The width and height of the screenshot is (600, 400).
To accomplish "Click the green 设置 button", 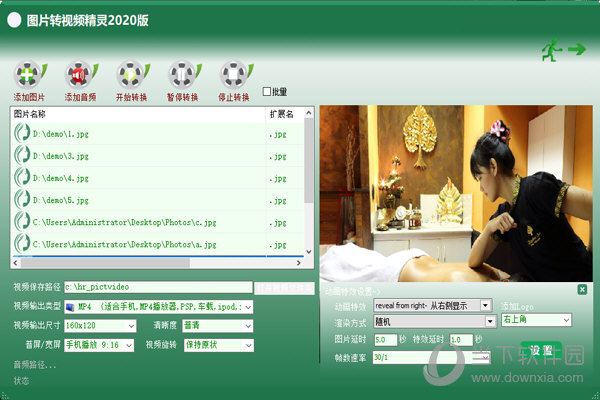I will point(541,349).
